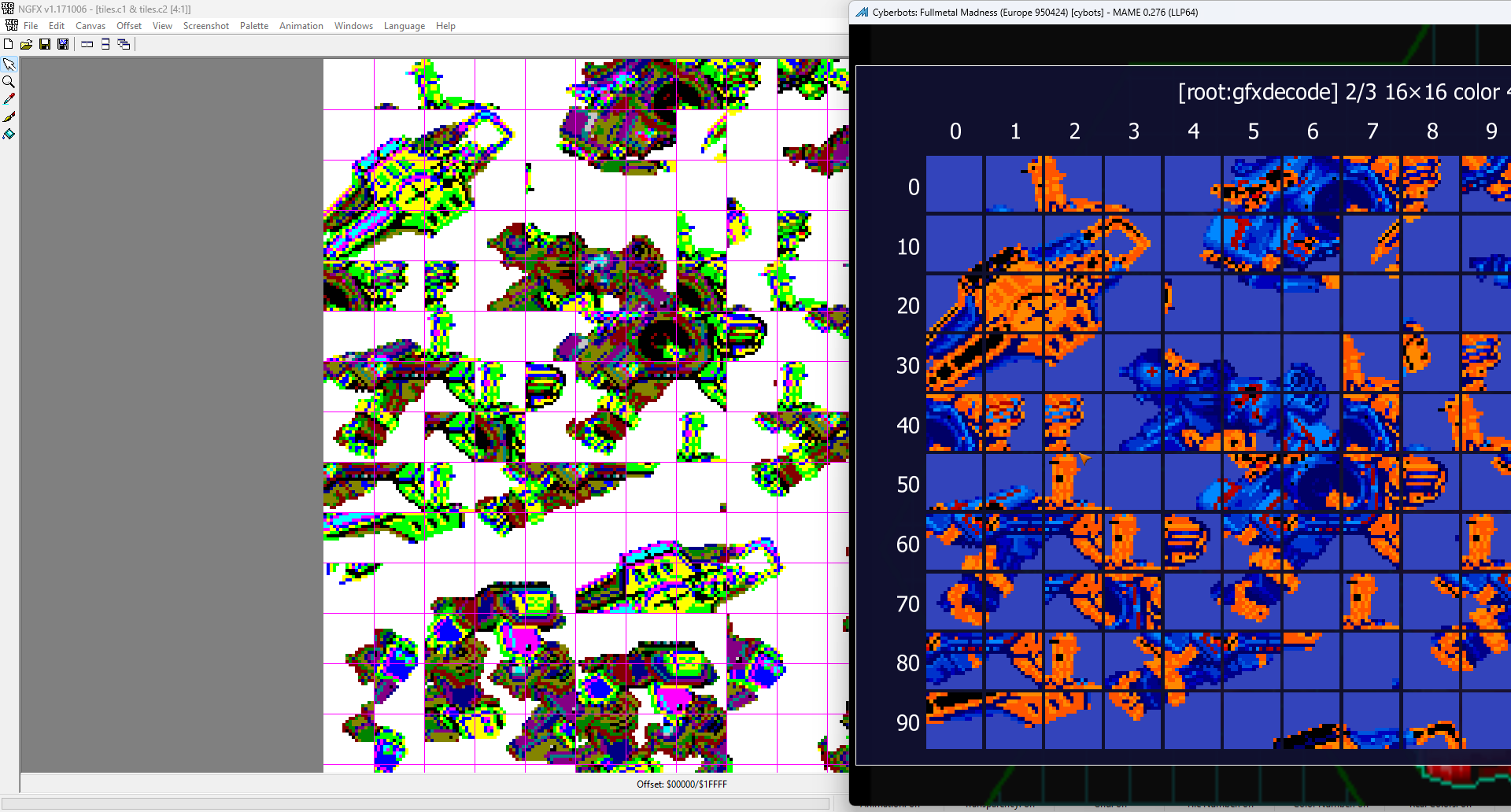Viewport: 1511px width, 812px height.
Task: Click the [root:gfxdecode] header in MAME
Action: [x=1258, y=92]
